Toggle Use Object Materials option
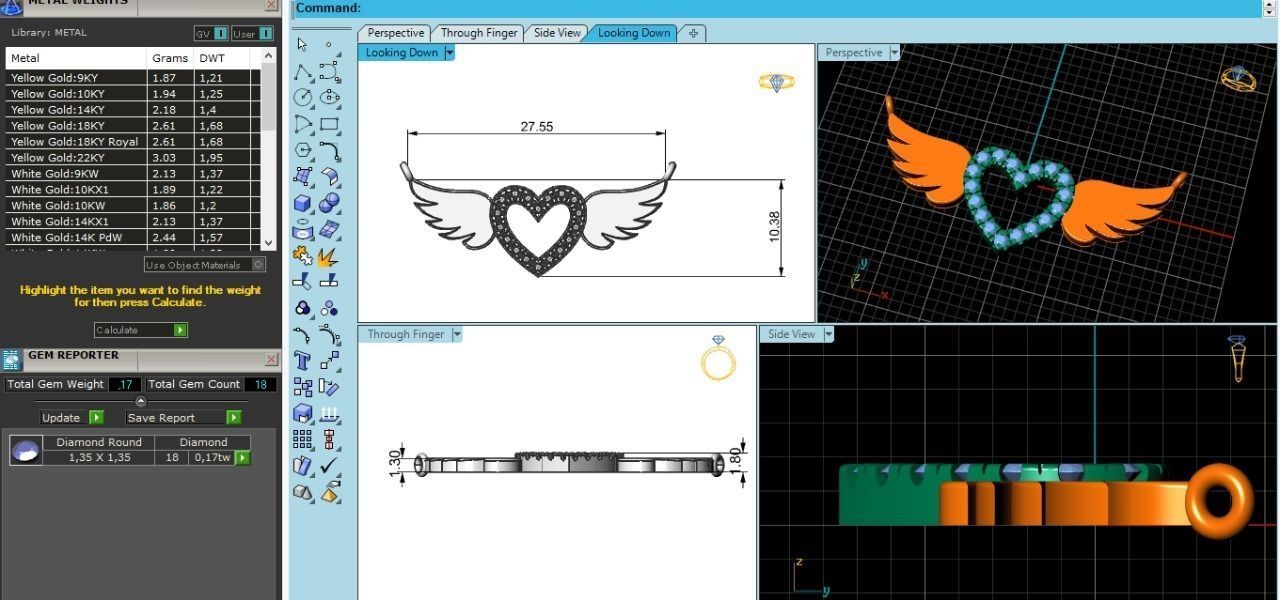The image size is (1280, 600). 205,265
